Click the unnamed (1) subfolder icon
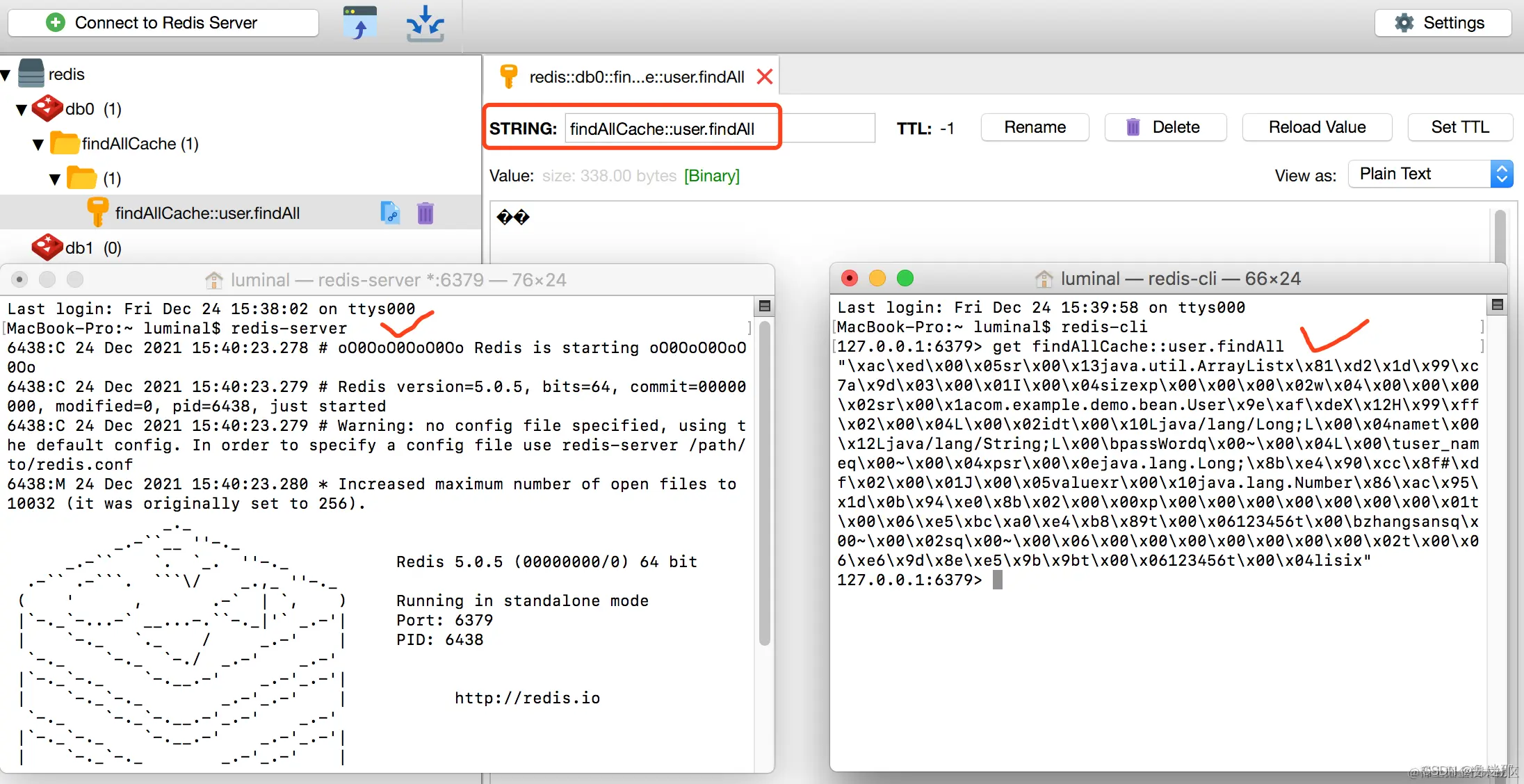 coord(82,177)
